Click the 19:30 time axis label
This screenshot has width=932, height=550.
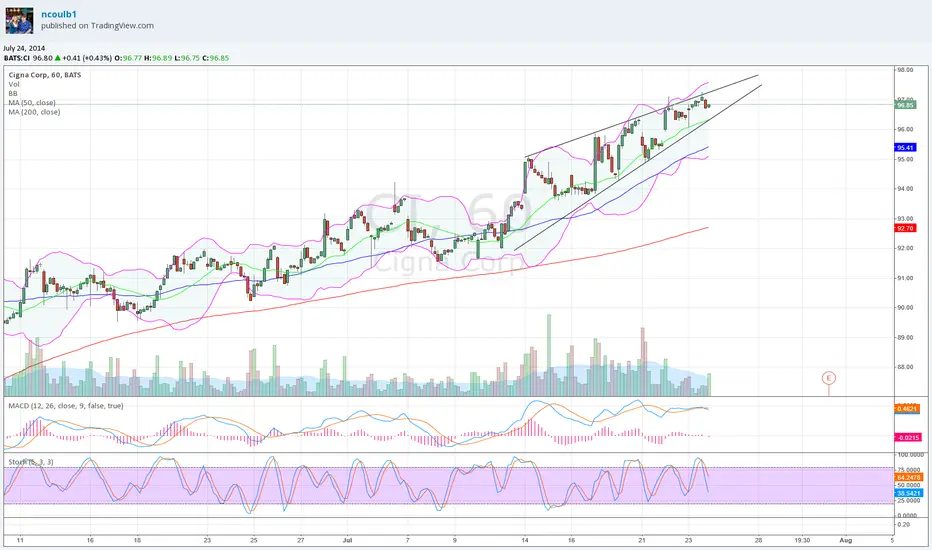point(802,540)
